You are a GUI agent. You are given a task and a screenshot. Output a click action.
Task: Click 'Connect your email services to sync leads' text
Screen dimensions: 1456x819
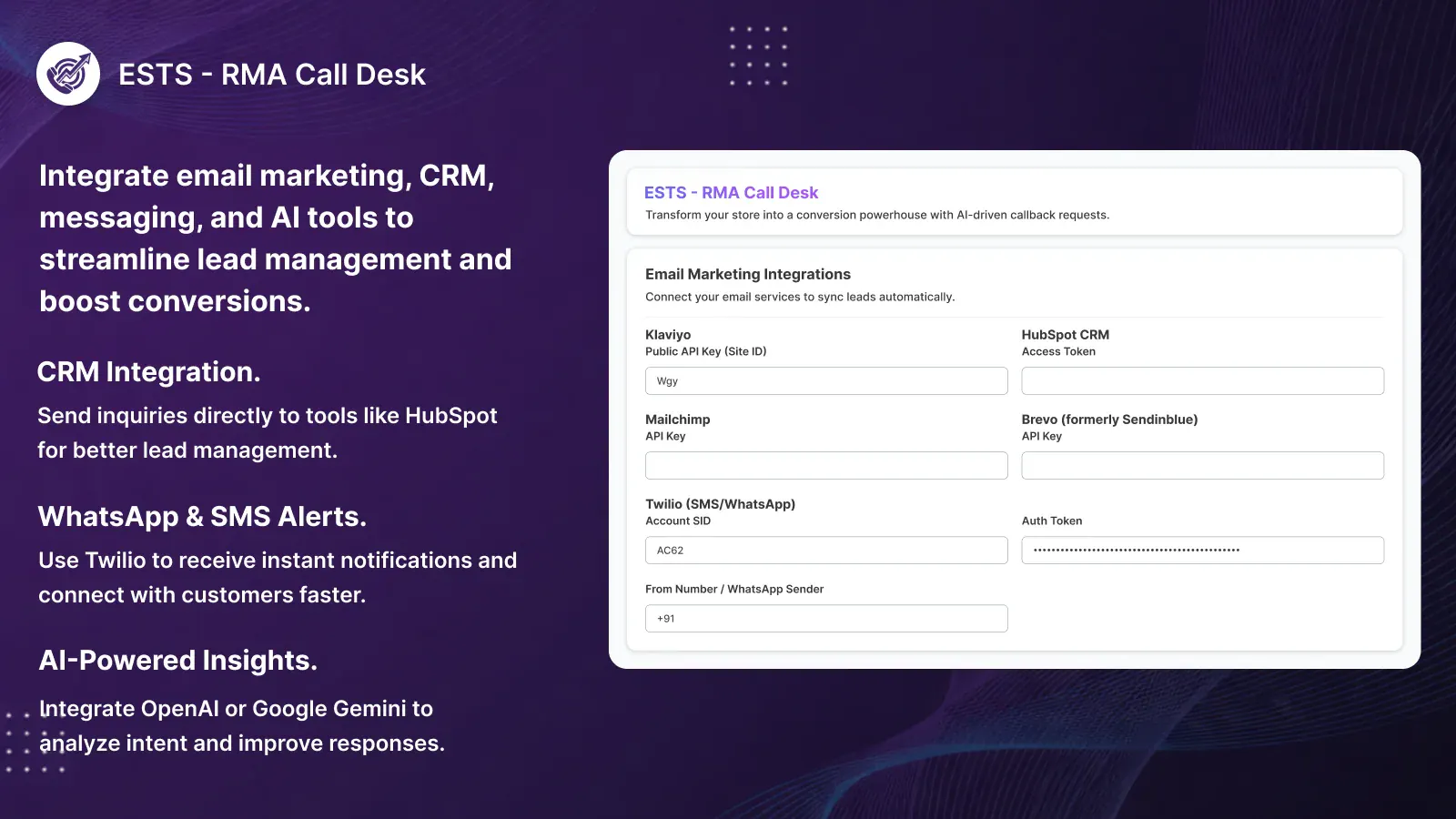[x=800, y=297]
